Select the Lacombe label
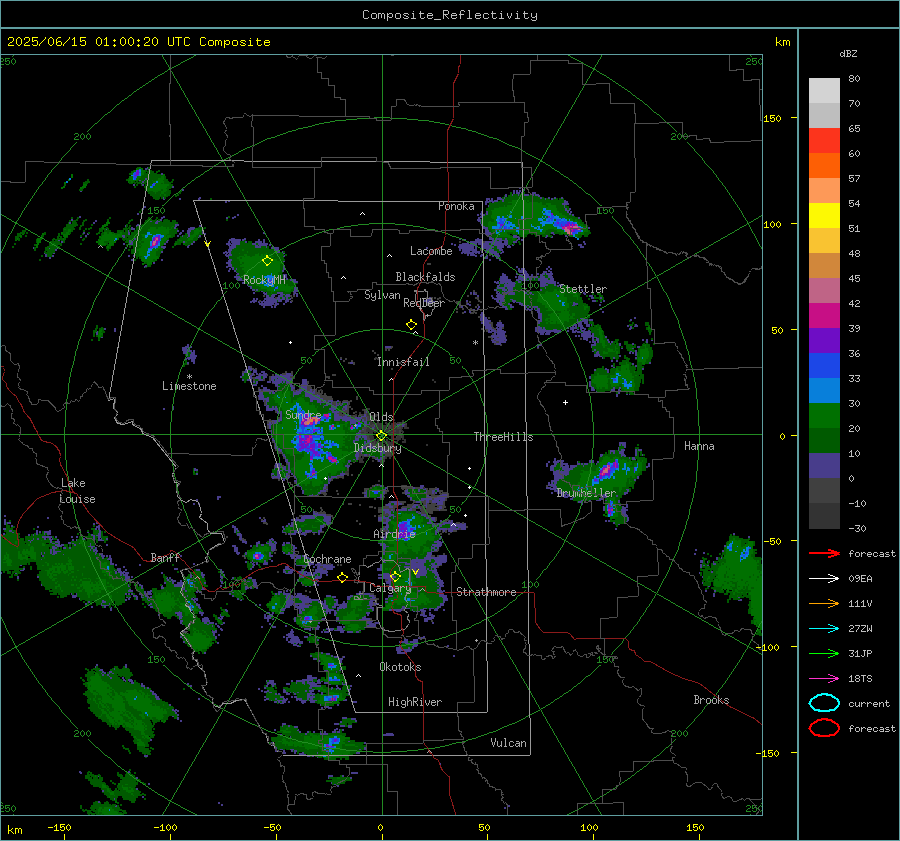This screenshot has width=900, height=841. coord(431,251)
